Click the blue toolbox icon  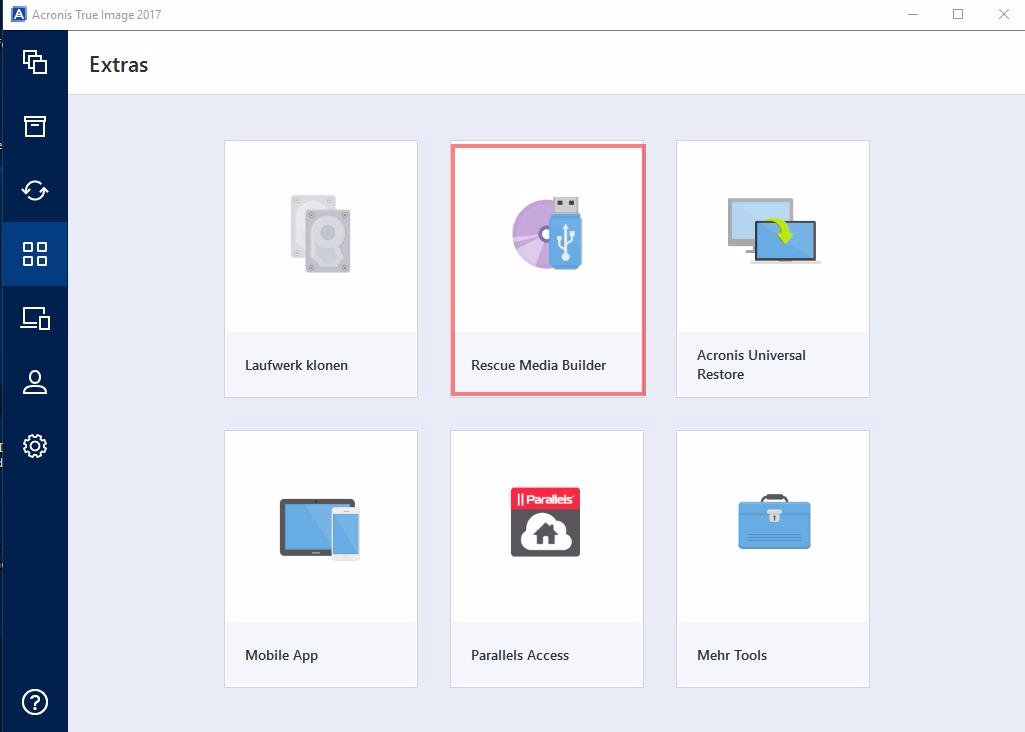774,522
